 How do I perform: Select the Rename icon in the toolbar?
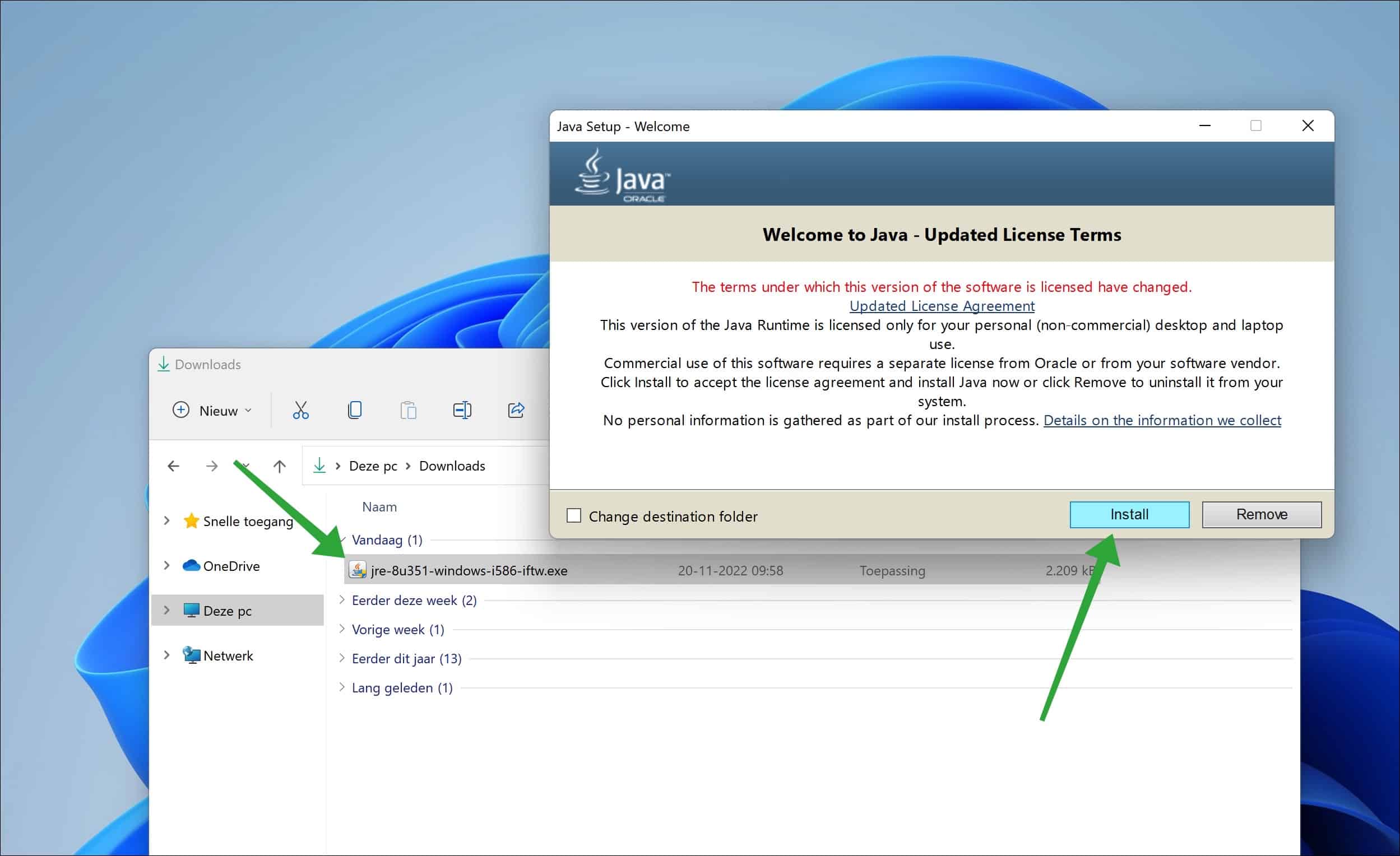coord(462,410)
